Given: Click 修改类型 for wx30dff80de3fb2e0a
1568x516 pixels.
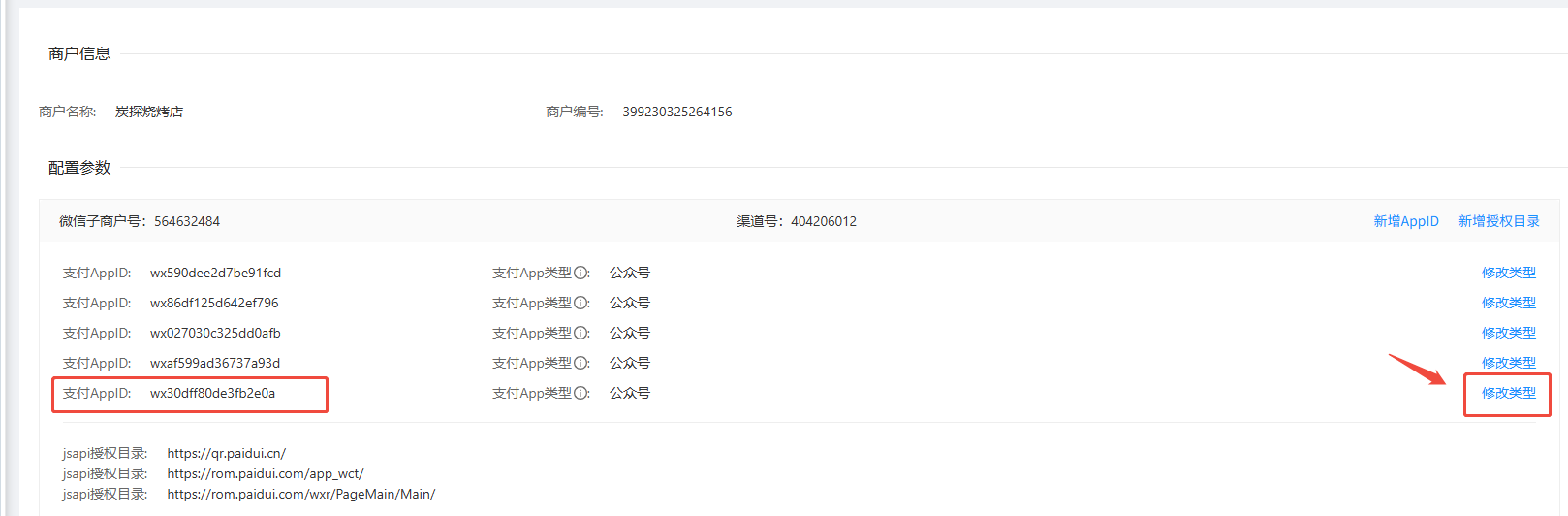Looking at the screenshot, I should point(1509,393).
